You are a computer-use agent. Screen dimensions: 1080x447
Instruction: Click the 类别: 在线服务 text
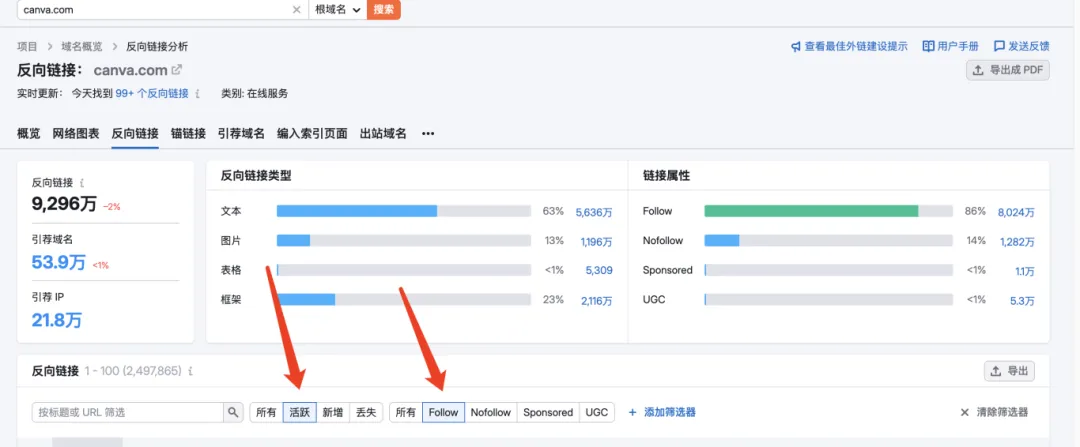coord(254,94)
